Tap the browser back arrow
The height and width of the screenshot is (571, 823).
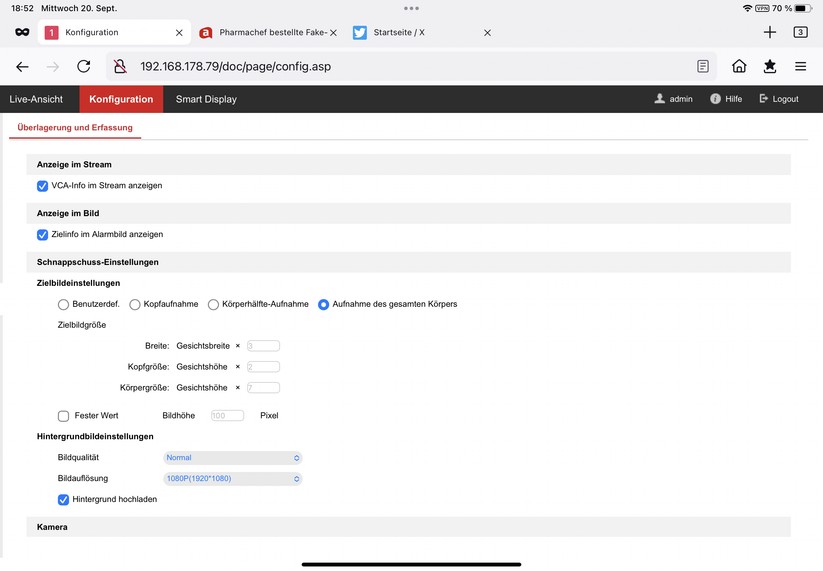(x=22, y=66)
